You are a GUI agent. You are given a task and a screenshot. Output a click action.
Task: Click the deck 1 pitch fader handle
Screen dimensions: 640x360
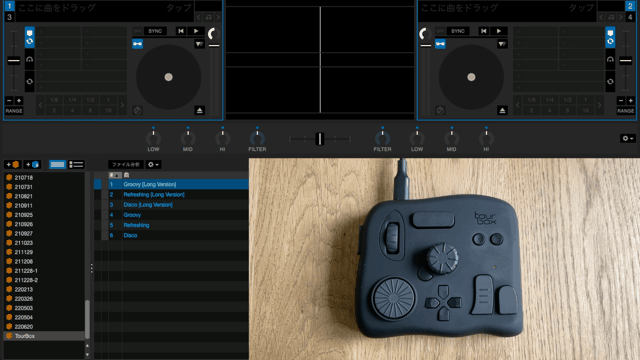click(14, 61)
